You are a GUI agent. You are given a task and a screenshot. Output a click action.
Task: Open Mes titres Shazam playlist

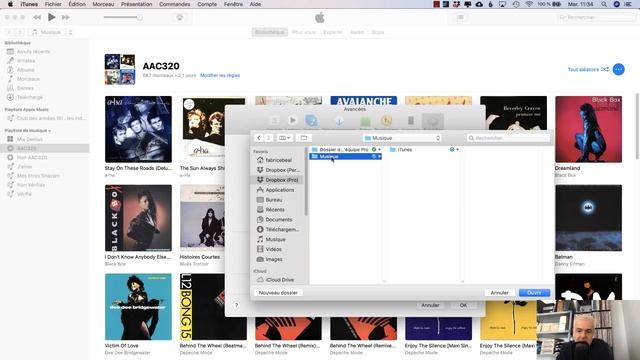(38, 176)
